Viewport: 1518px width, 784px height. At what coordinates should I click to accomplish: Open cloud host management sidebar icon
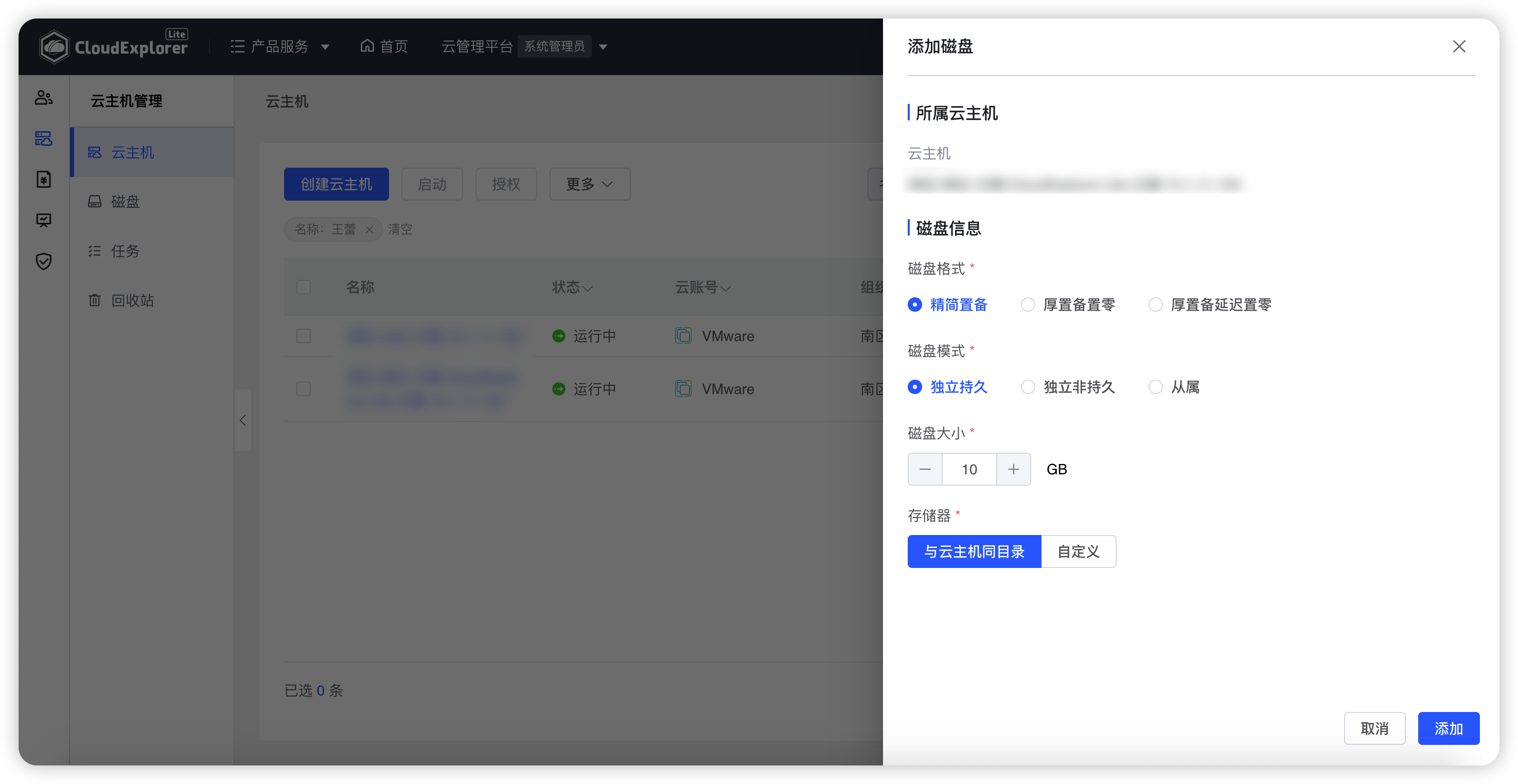coord(44,138)
